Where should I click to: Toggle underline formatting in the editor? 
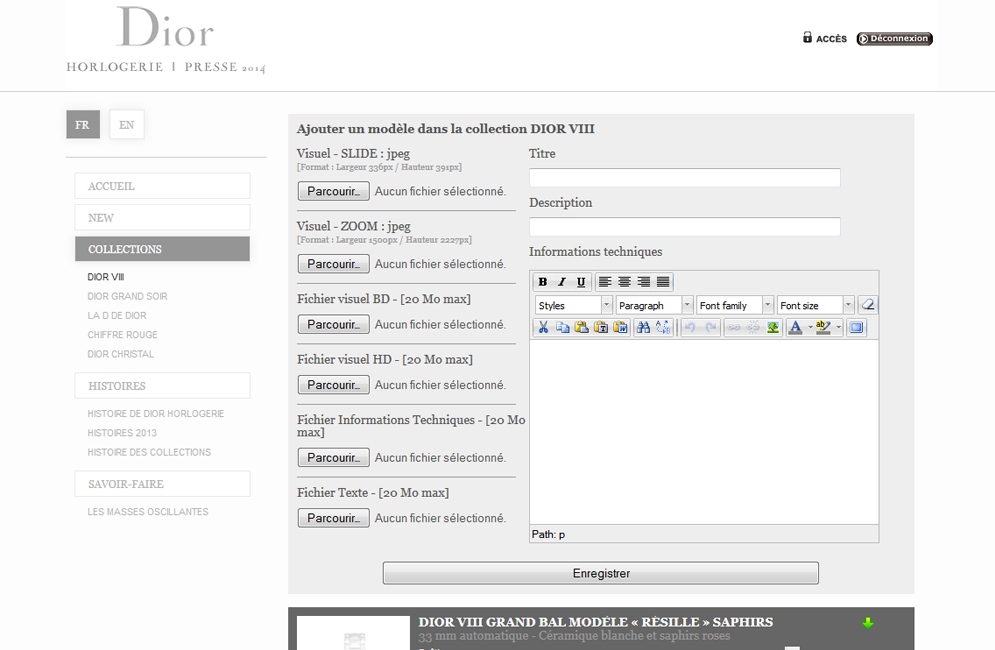click(x=581, y=282)
